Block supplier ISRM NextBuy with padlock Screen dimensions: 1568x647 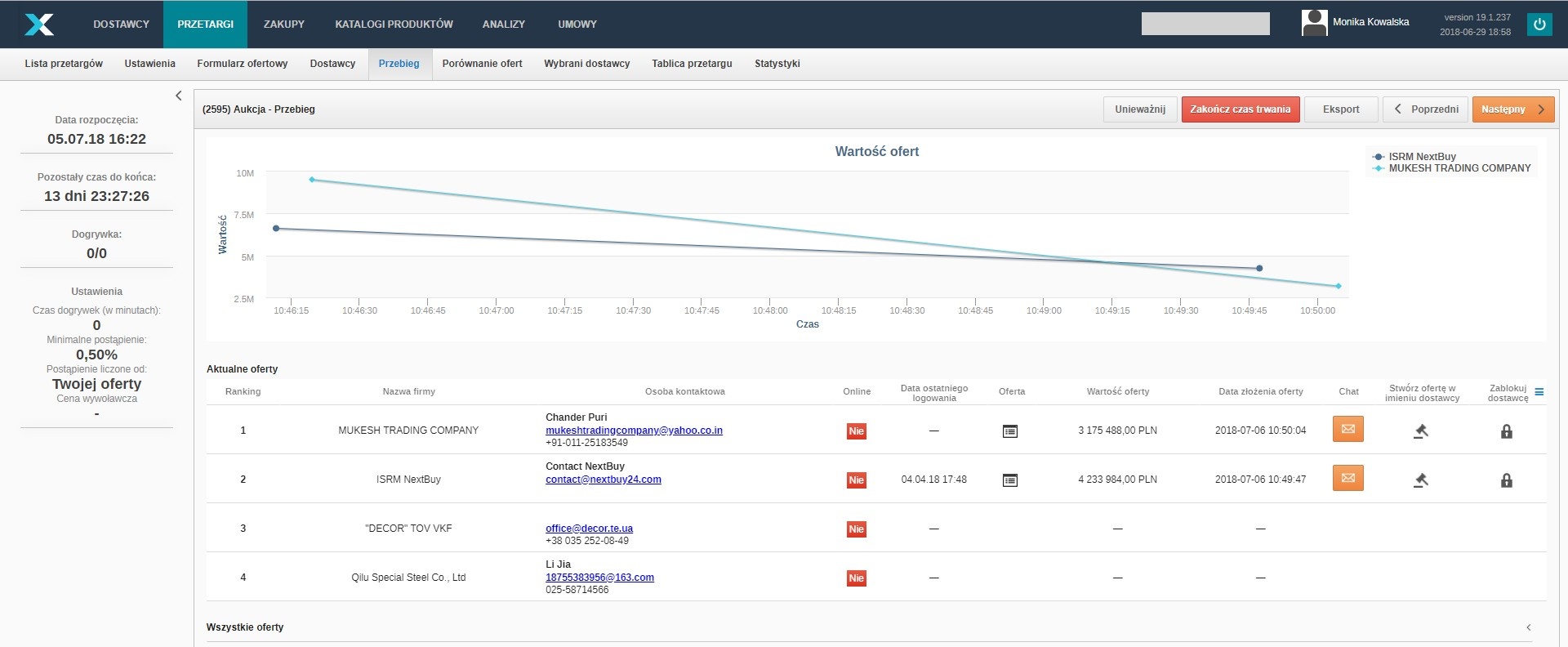coord(1507,480)
